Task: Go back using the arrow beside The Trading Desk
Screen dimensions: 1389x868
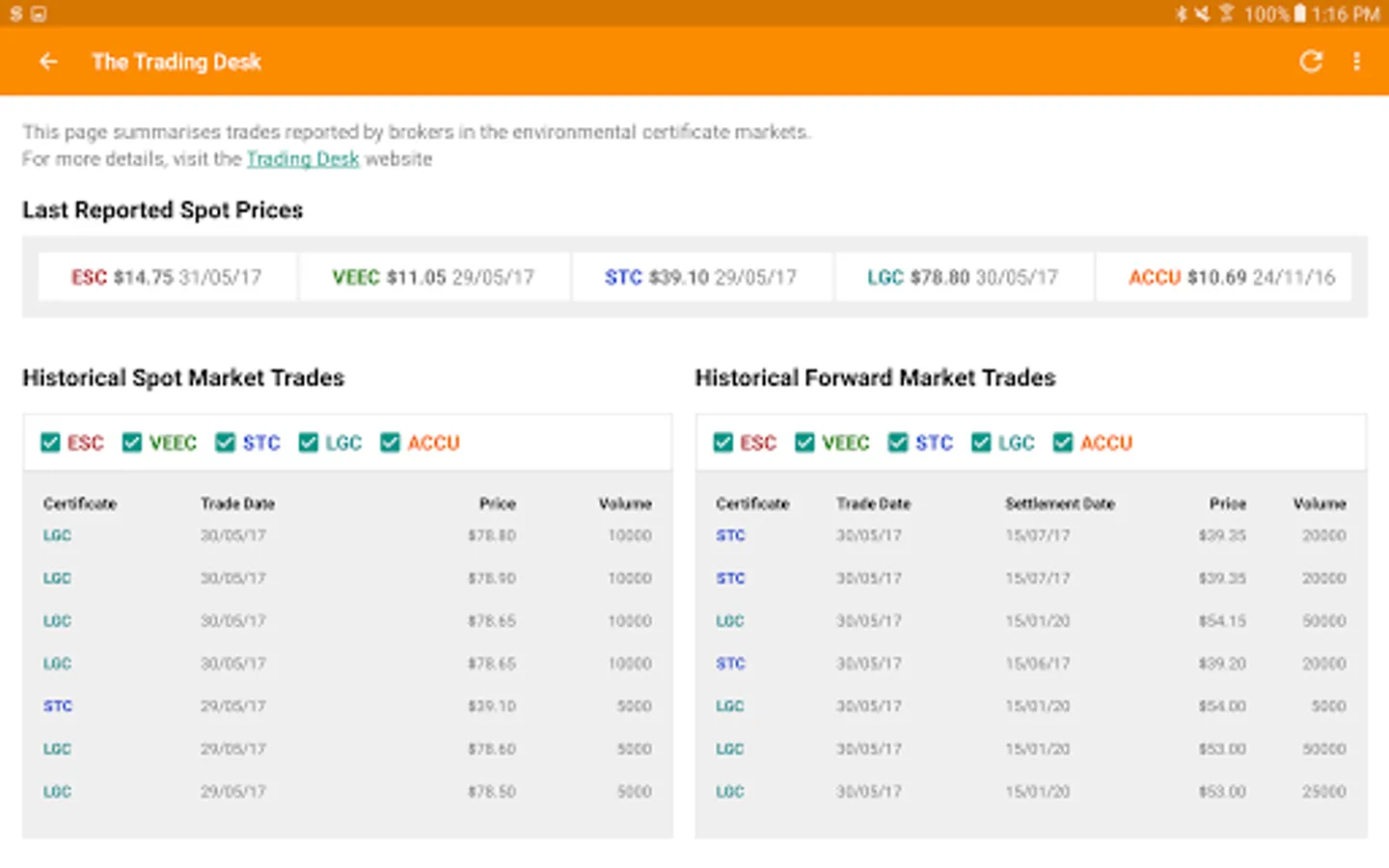Action: pyautogui.click(x=48, y=62)
